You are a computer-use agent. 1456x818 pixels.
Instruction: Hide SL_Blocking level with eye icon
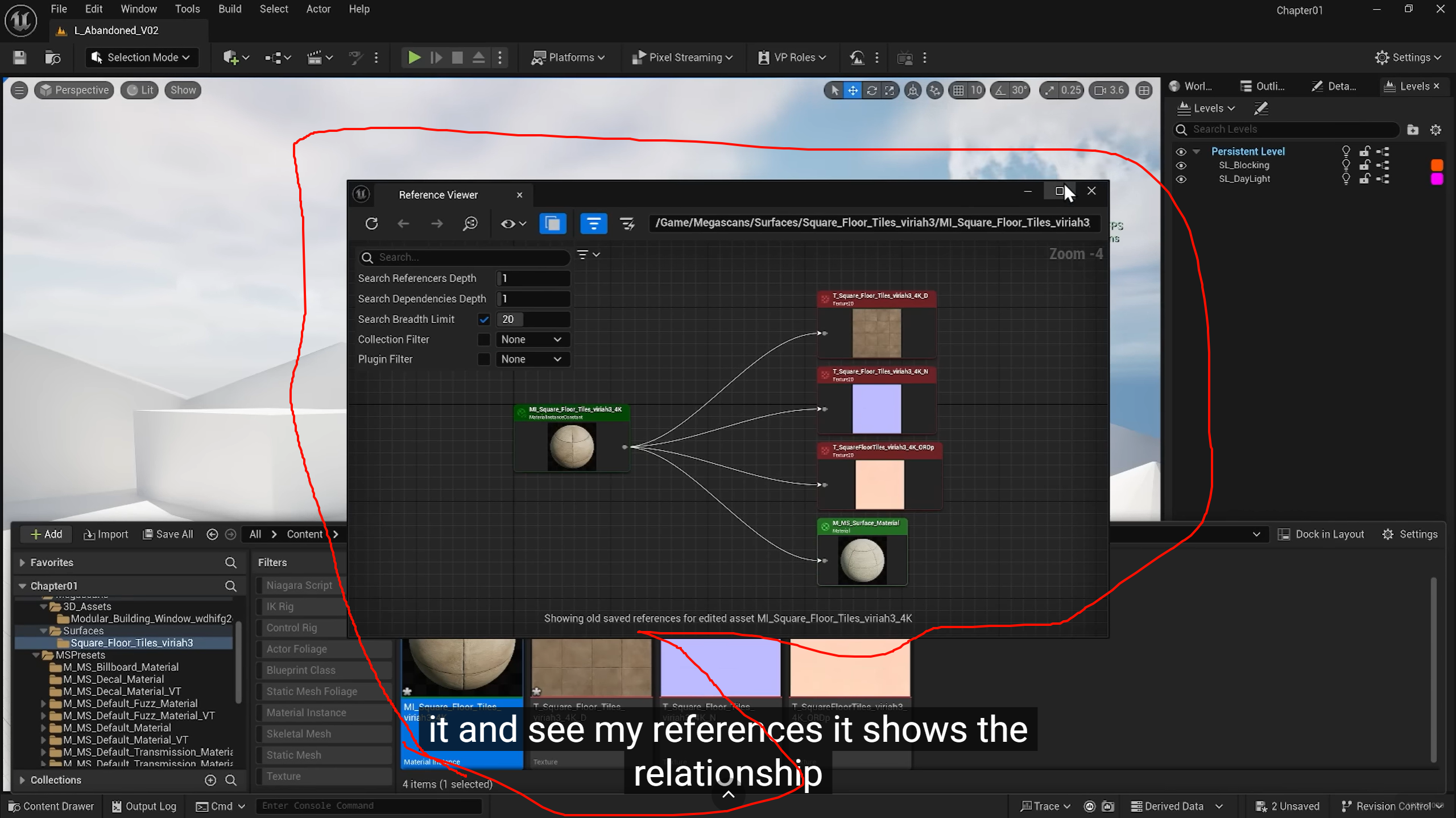click(1181, 165)
